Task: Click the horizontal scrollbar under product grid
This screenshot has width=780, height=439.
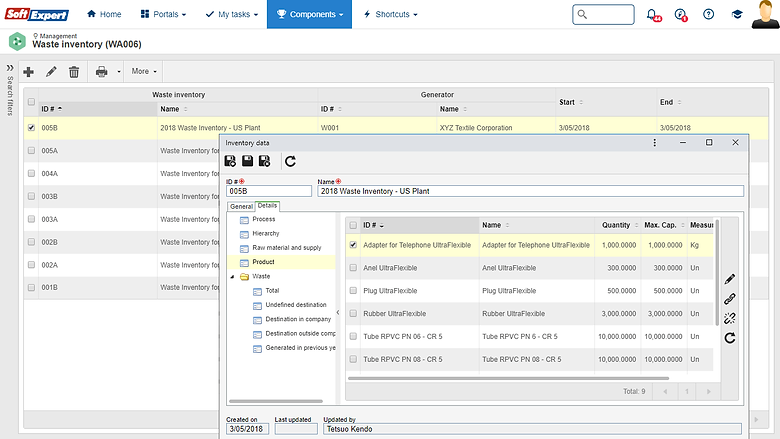Action: click(x=508, y=378)
